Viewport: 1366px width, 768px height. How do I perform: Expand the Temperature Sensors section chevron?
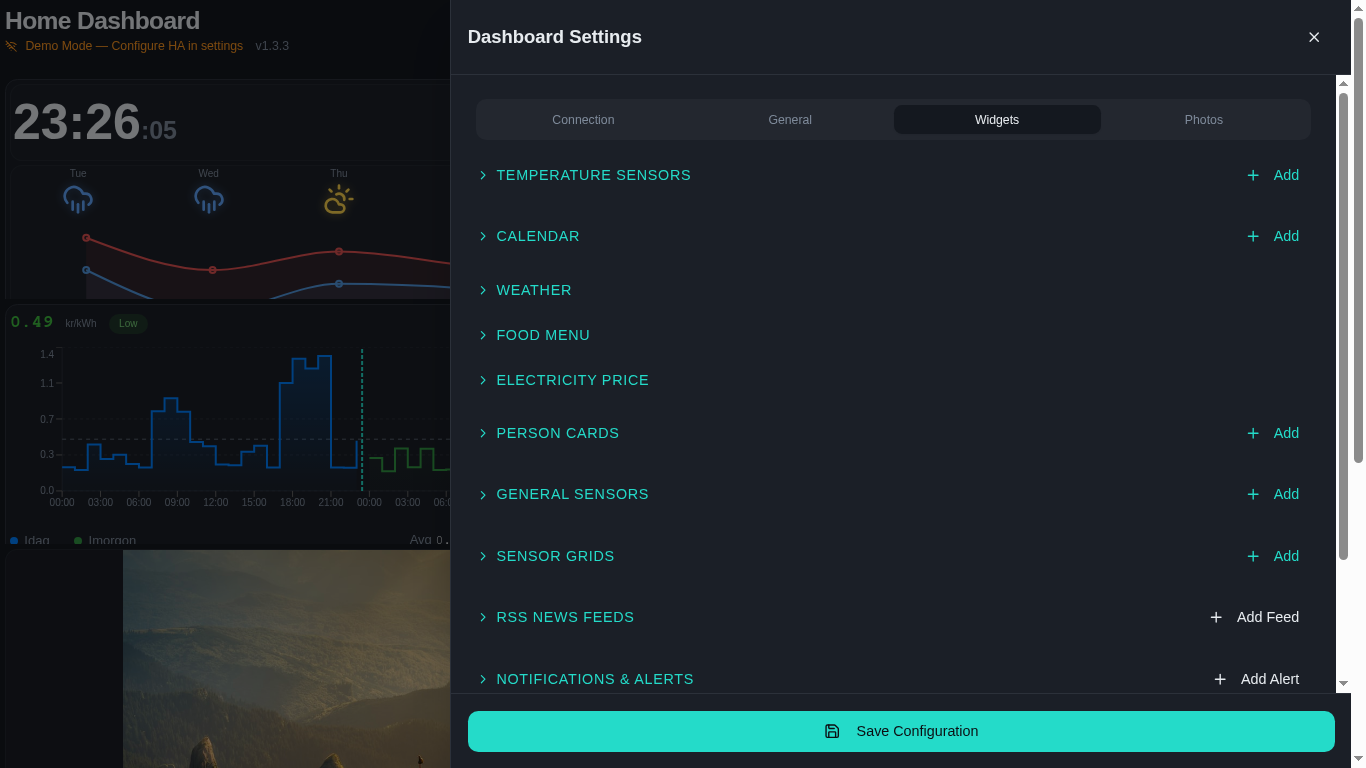[483, 175]
